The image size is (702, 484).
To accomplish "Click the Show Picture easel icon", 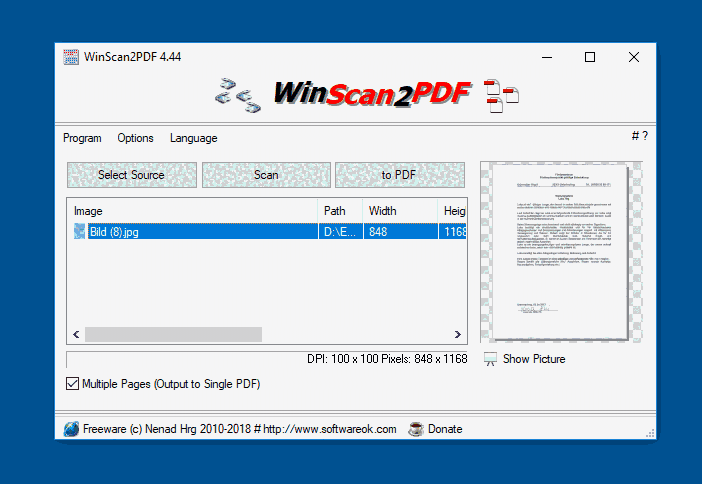I will click(x=490, y=359).
